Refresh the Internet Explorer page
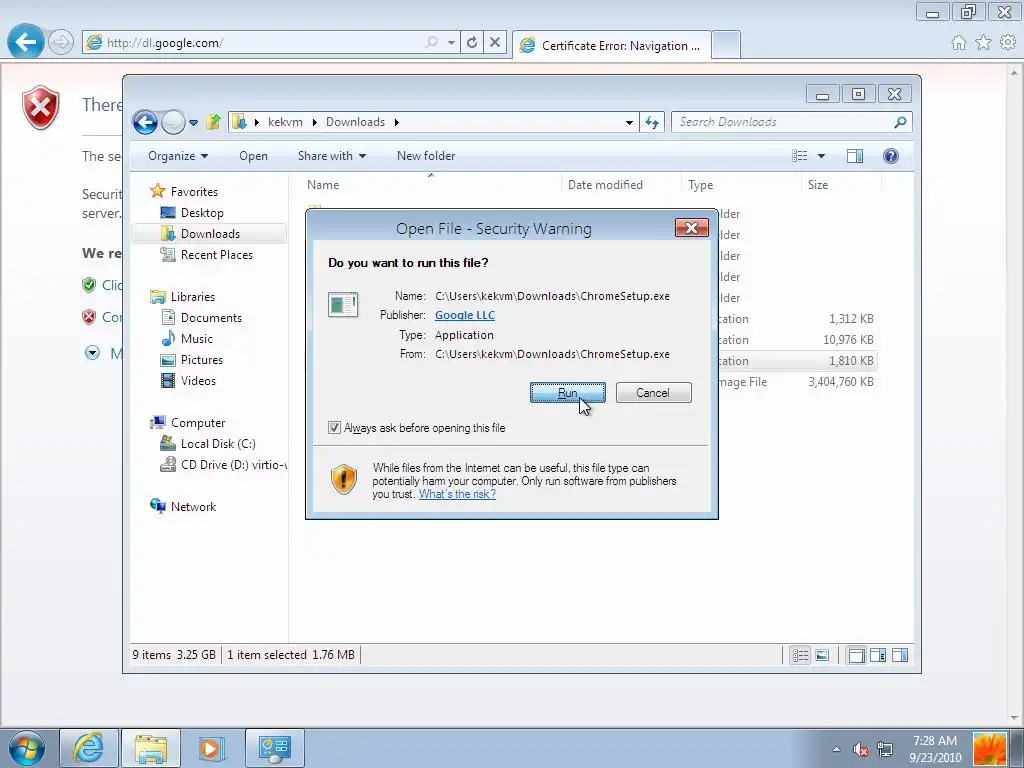1024x768 pixels. [x=472, y=43]
